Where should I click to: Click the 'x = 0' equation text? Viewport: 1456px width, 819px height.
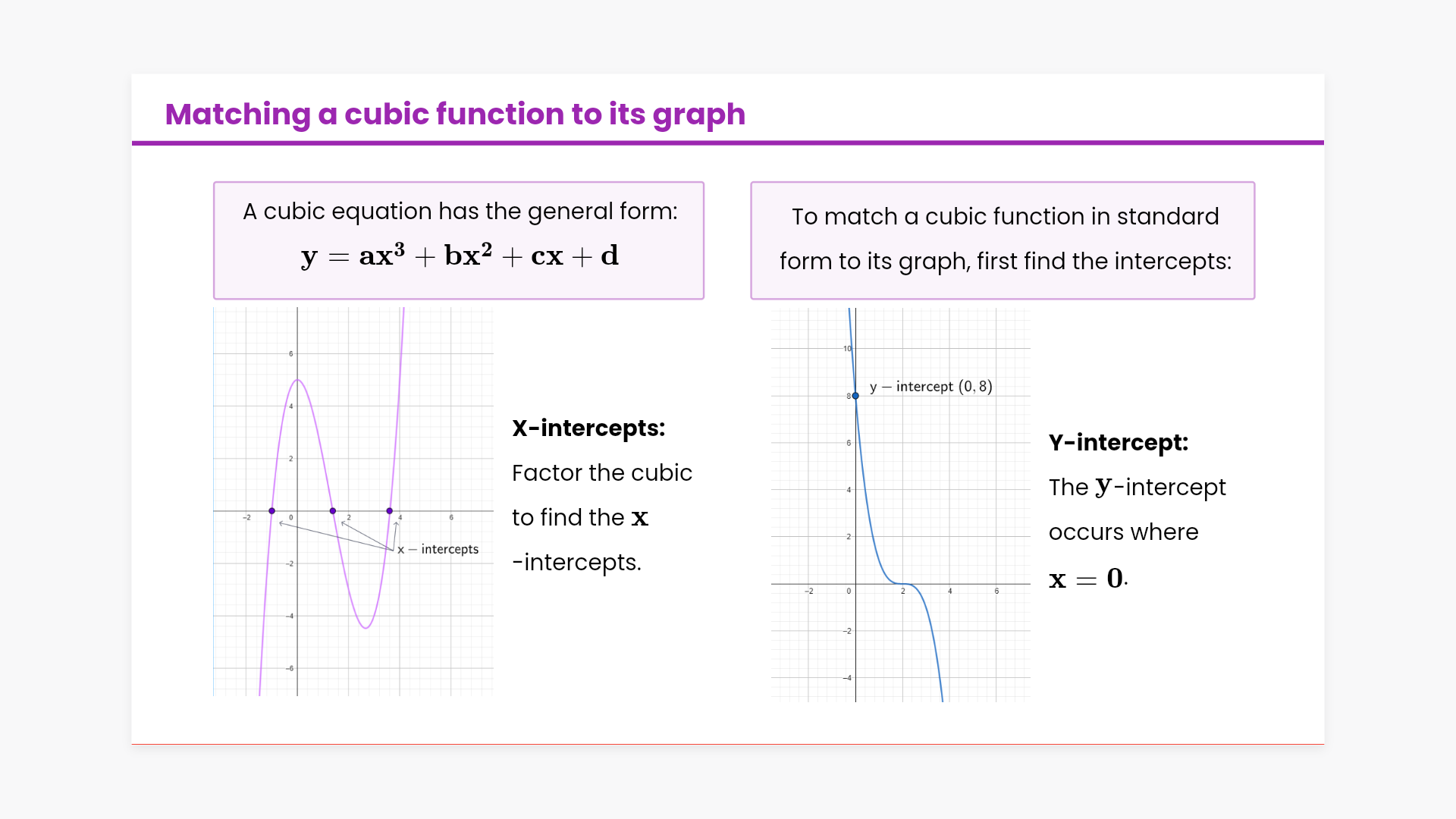pos(1086,579)
